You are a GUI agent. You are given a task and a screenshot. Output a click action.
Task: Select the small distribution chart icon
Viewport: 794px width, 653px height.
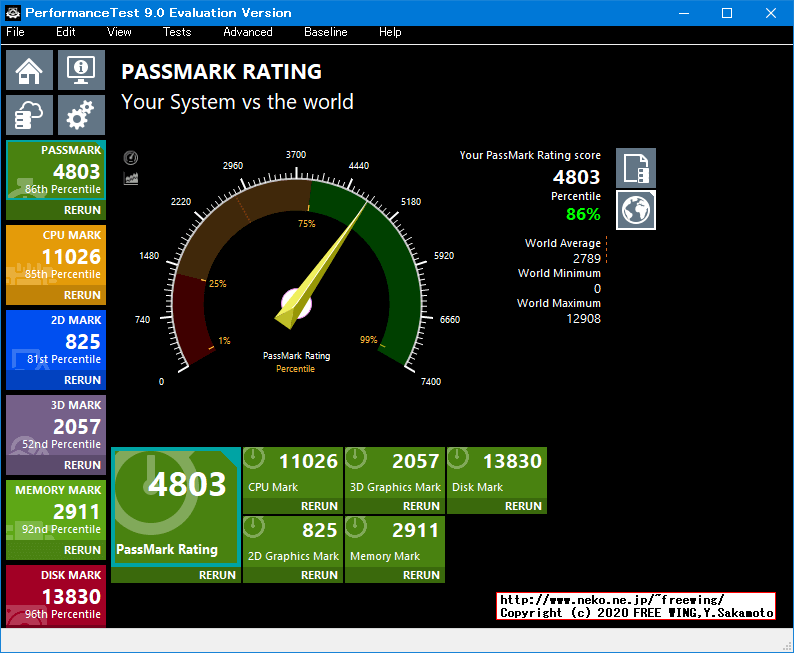[x=131, y=178]
